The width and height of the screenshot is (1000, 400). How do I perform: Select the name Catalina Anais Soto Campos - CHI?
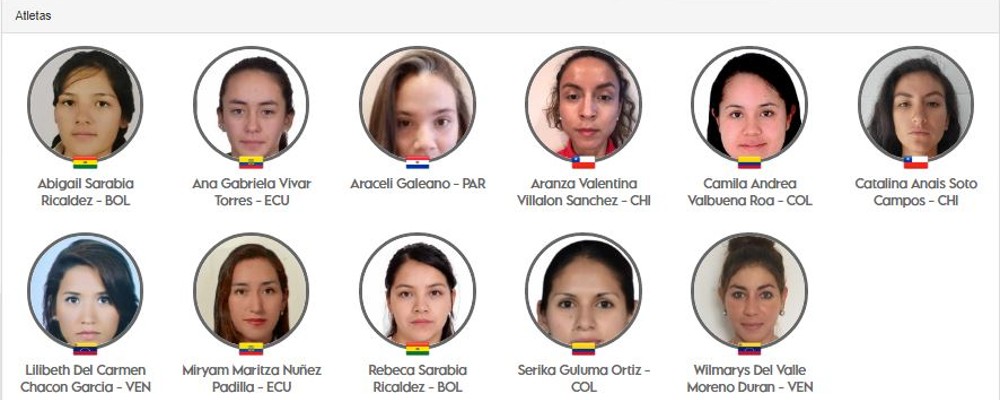tap(916, 192)
